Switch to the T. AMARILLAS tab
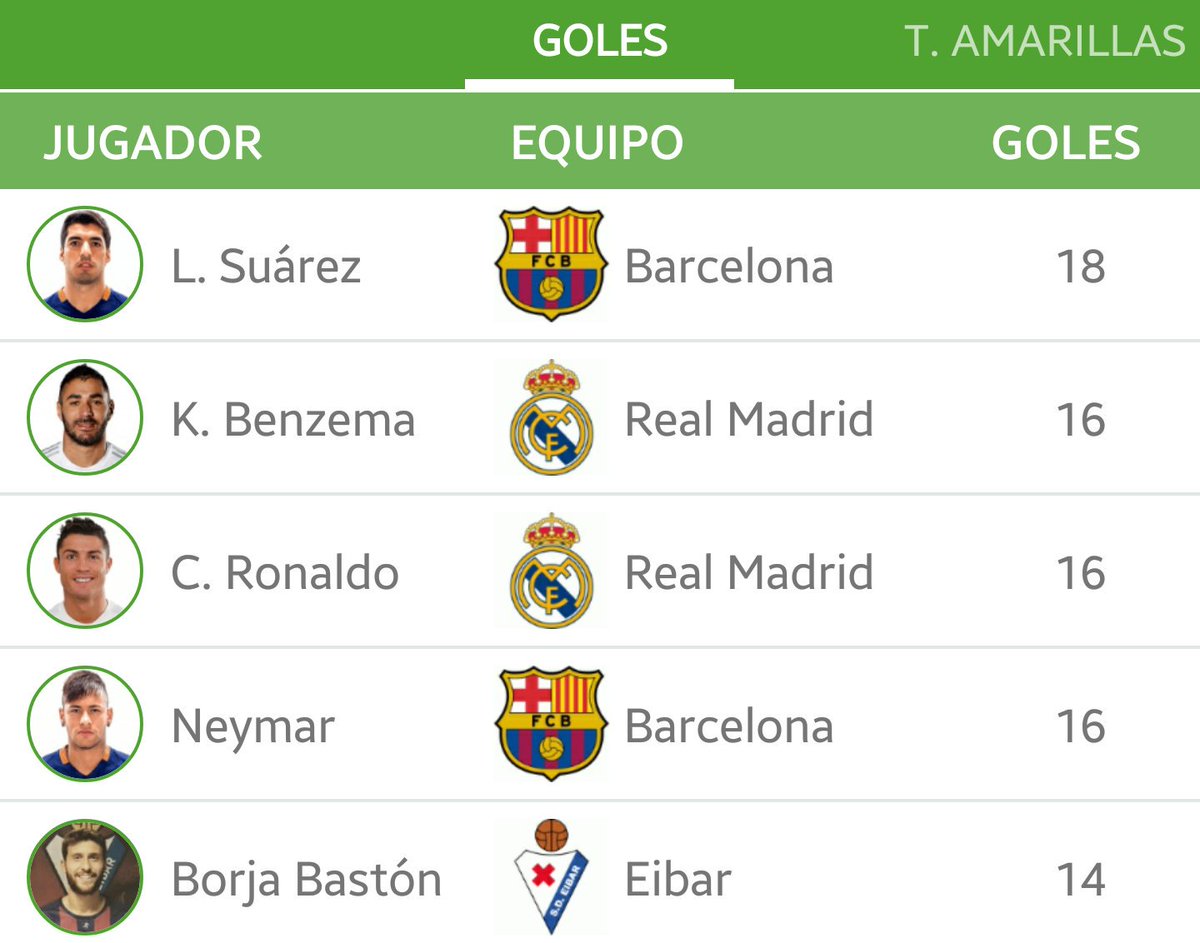Screen dimensions: 1200x943 point(1045,42)
